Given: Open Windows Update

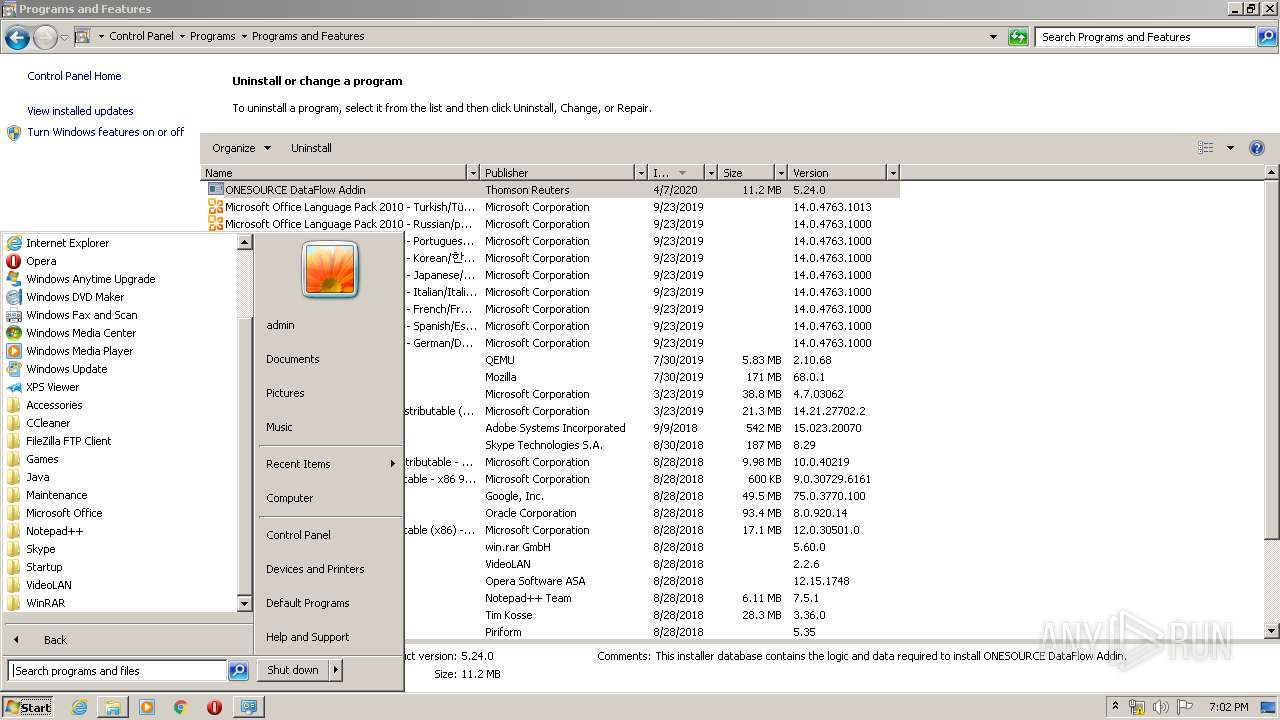Looking at the screenshot, I should [x=66, y=369].
